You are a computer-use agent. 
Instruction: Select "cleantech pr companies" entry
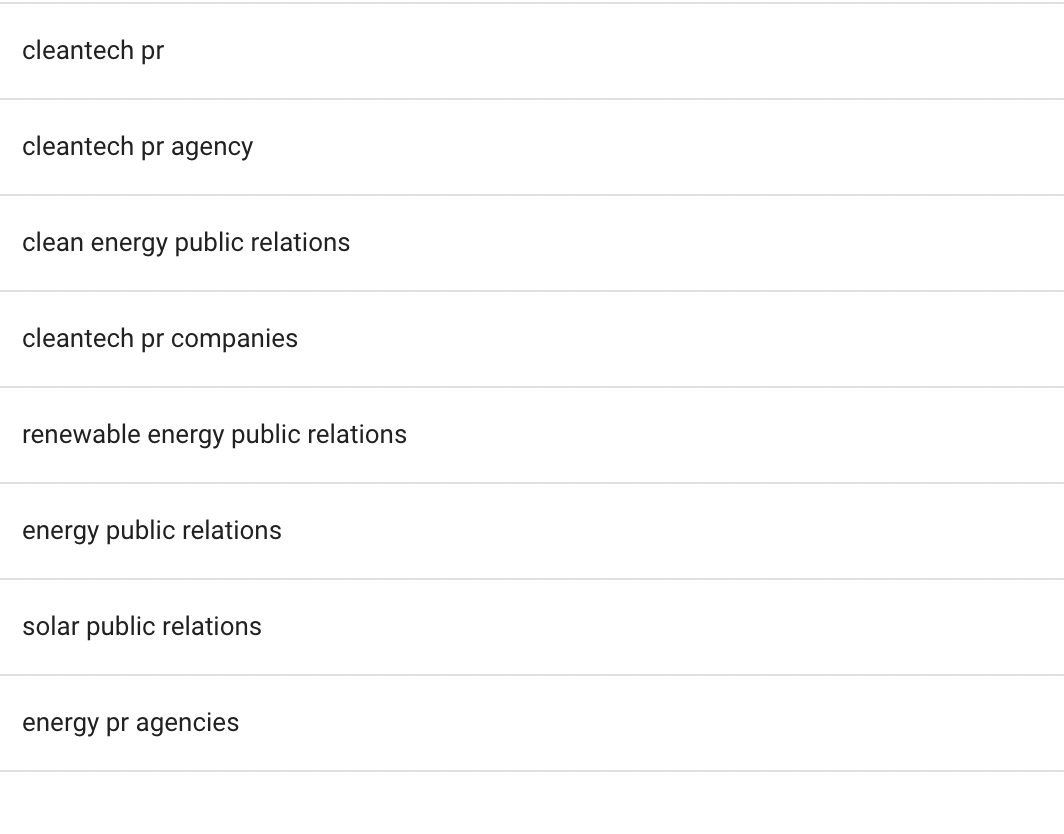click(160, 339)
